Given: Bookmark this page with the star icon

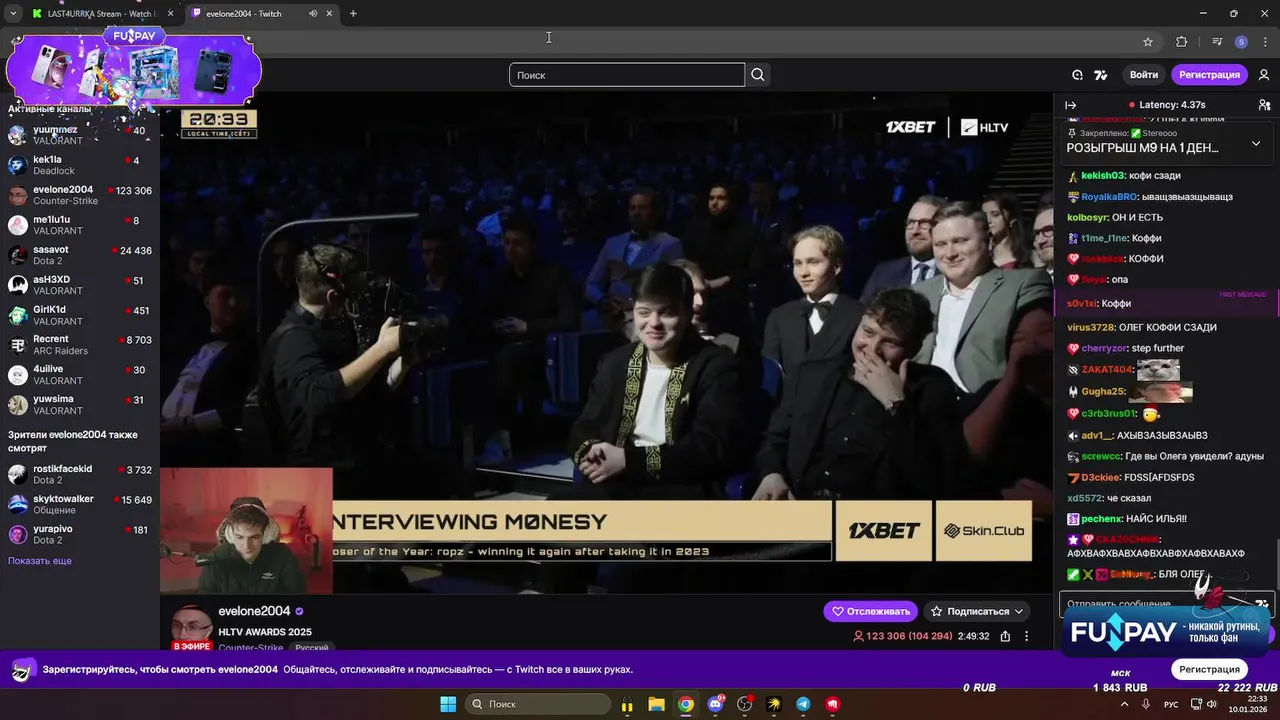Looking at the screenshot, I should pyautogui.click(x=1148, y=42).
